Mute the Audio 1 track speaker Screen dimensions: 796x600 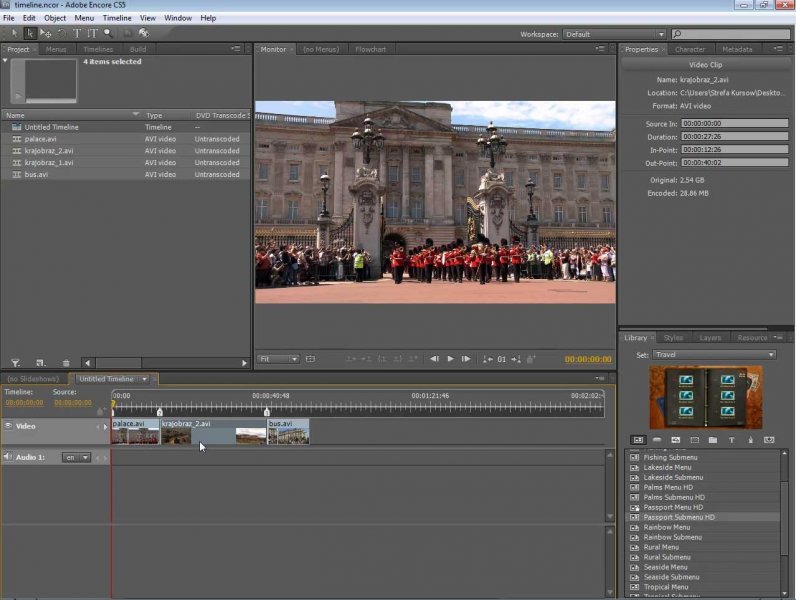8,457
